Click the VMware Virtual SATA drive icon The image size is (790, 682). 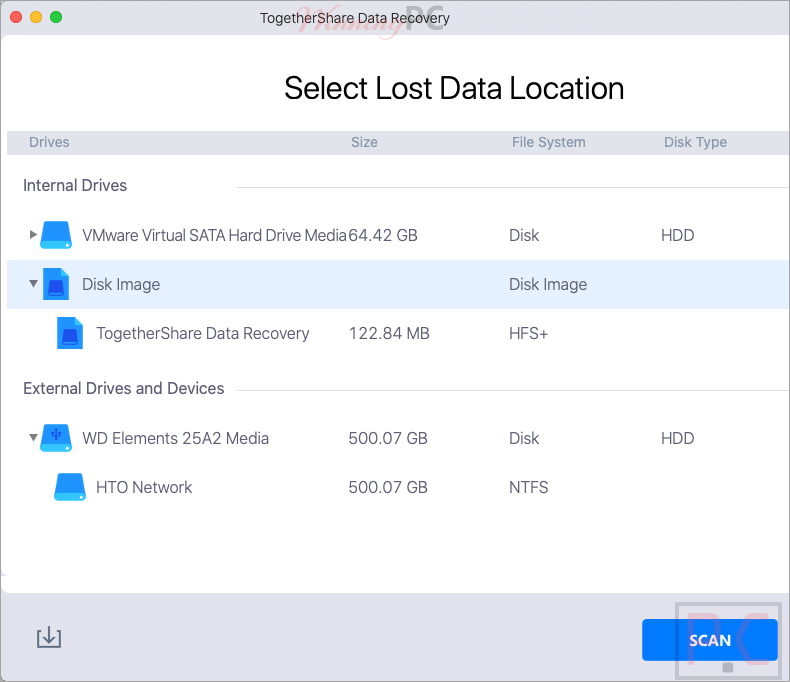click(x=56, y=235)
